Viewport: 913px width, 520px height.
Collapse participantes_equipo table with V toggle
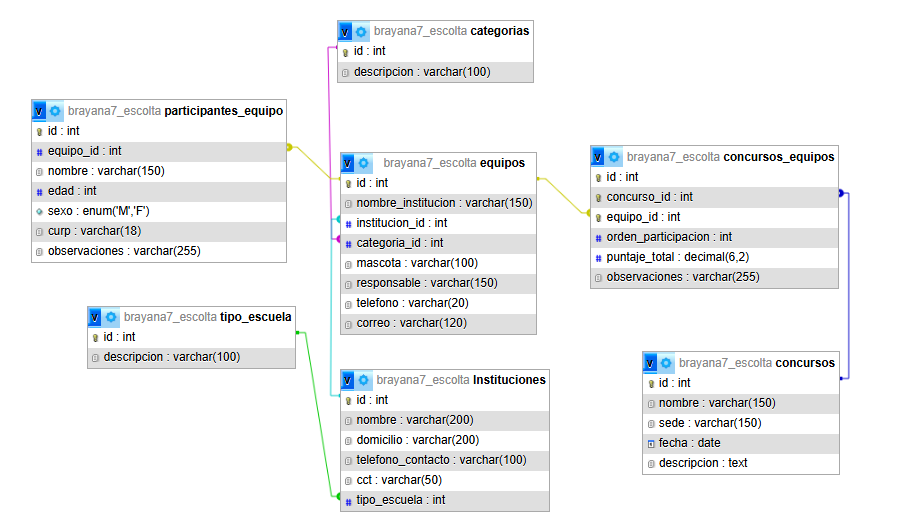40,111
